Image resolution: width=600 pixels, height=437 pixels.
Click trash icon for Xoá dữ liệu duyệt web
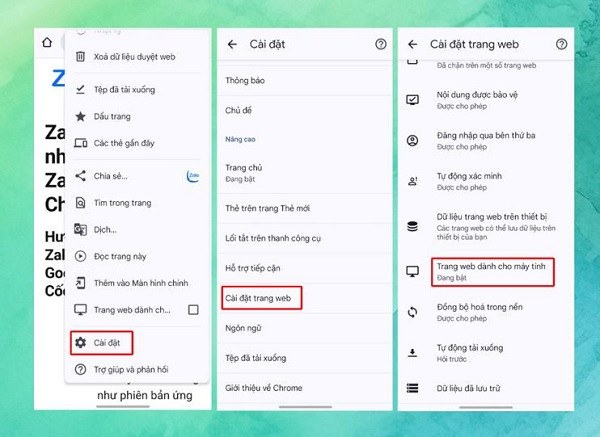pyautogui.click(x=80, y=57)
